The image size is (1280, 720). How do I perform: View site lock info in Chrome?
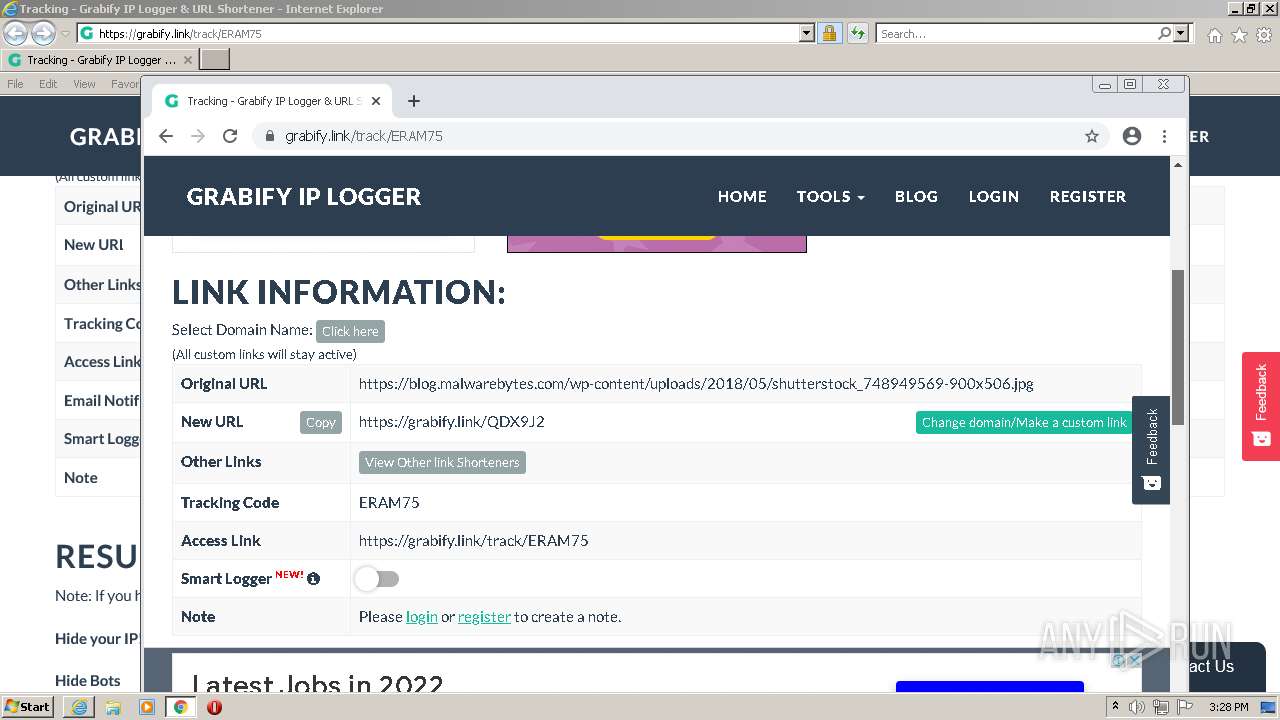(x=269, y=136)
